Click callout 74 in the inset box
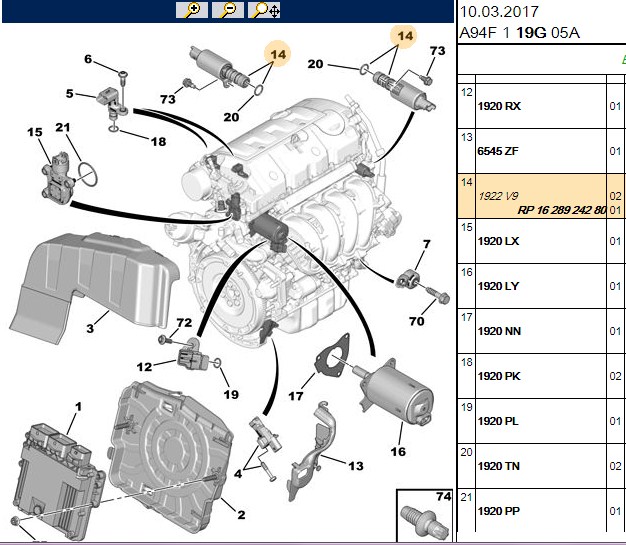The height and width of the screenshot is (545, 626). 444,496
